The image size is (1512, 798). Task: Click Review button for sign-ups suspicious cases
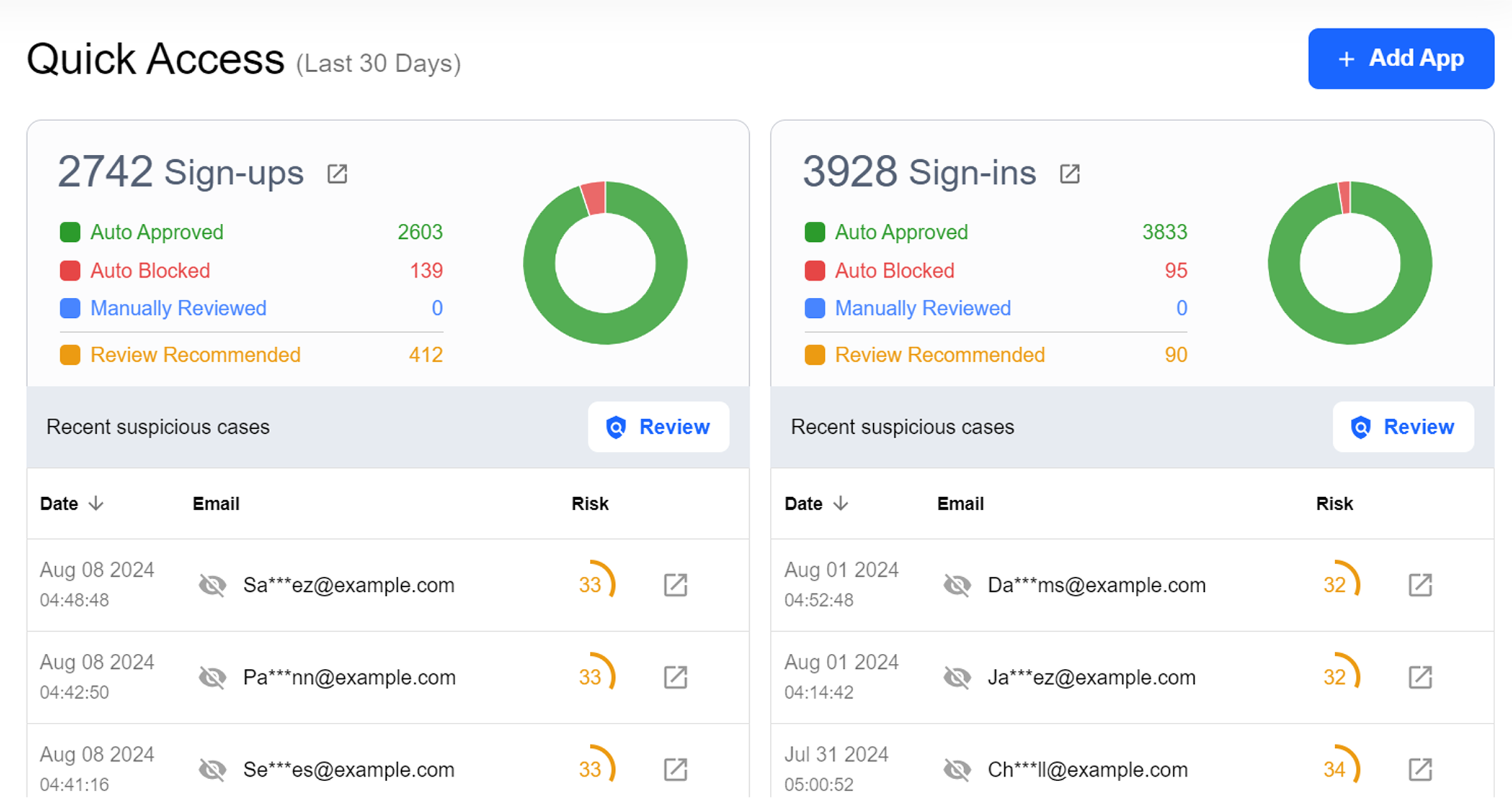click(658, 427)
